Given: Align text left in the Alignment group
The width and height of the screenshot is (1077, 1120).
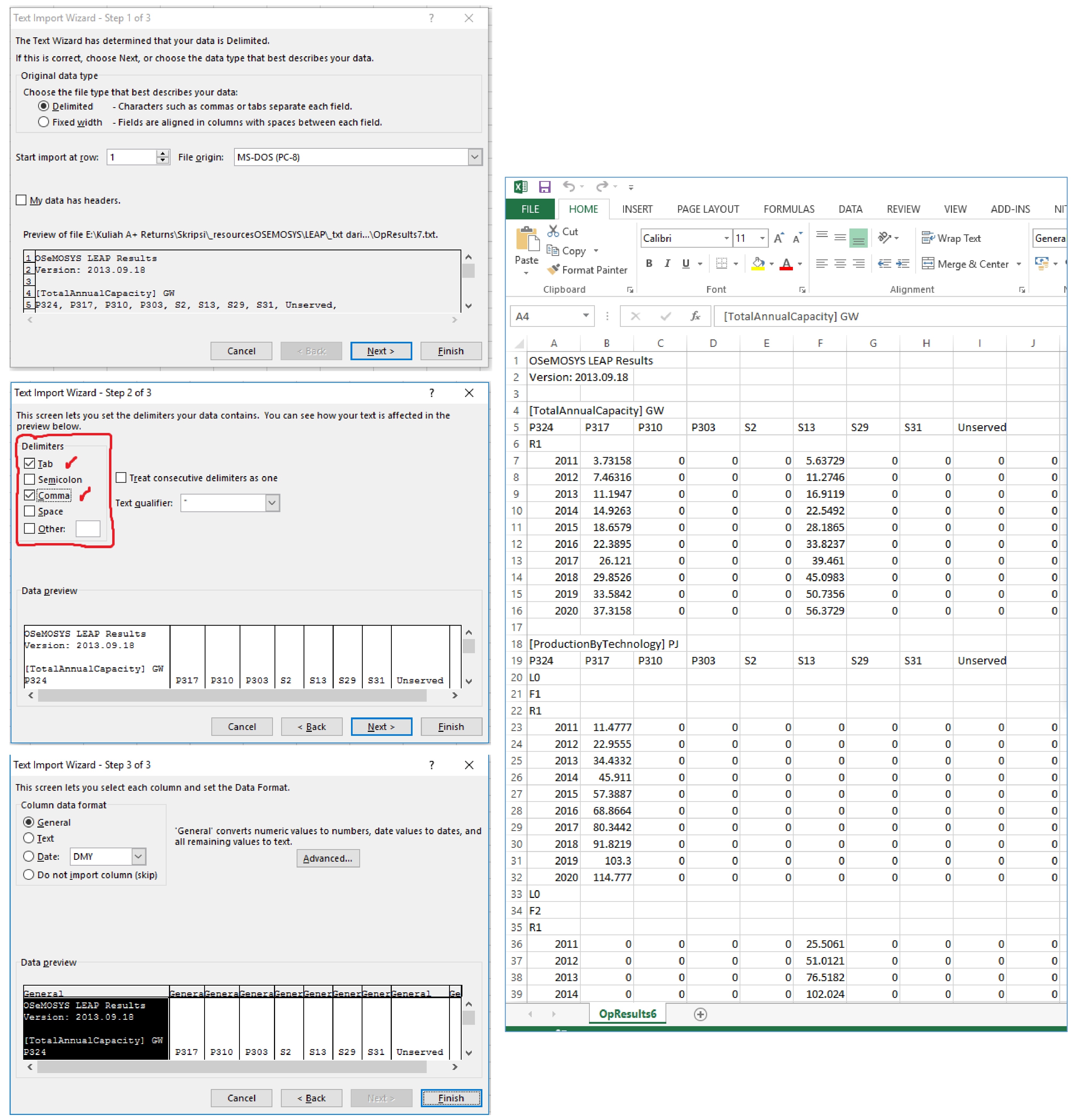Looking at the screenshot, I should point(822,263).
